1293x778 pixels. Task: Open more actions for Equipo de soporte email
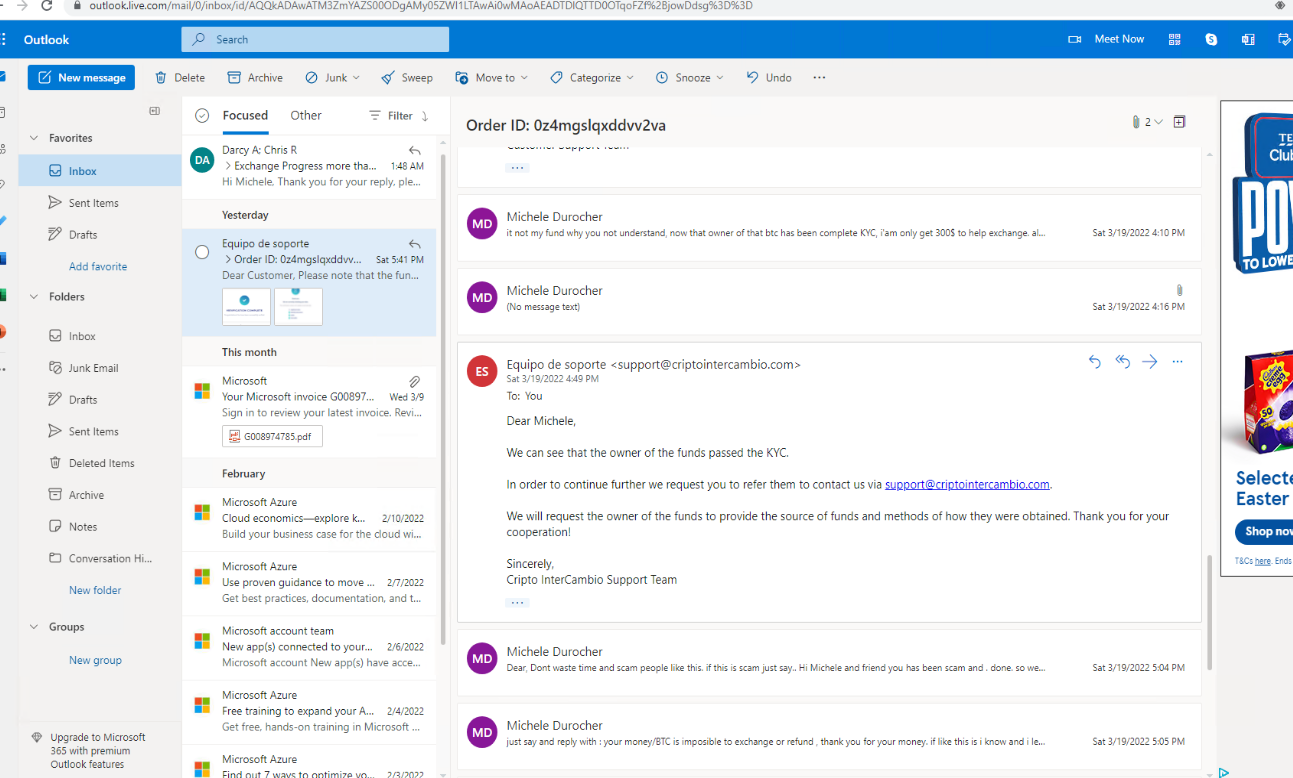[1177, 362]
